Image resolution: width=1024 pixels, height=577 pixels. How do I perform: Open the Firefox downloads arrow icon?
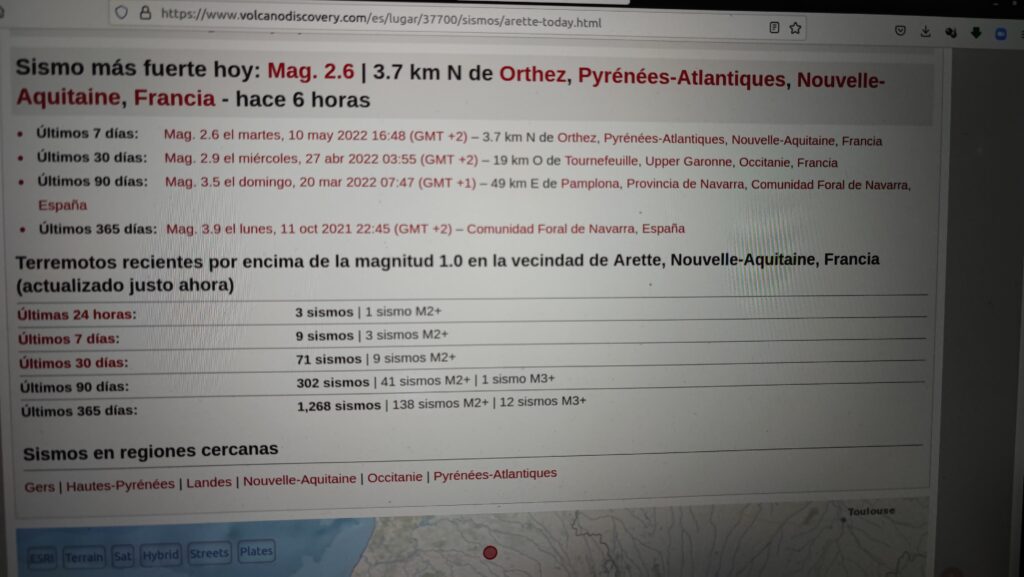[x=926, y=32]
